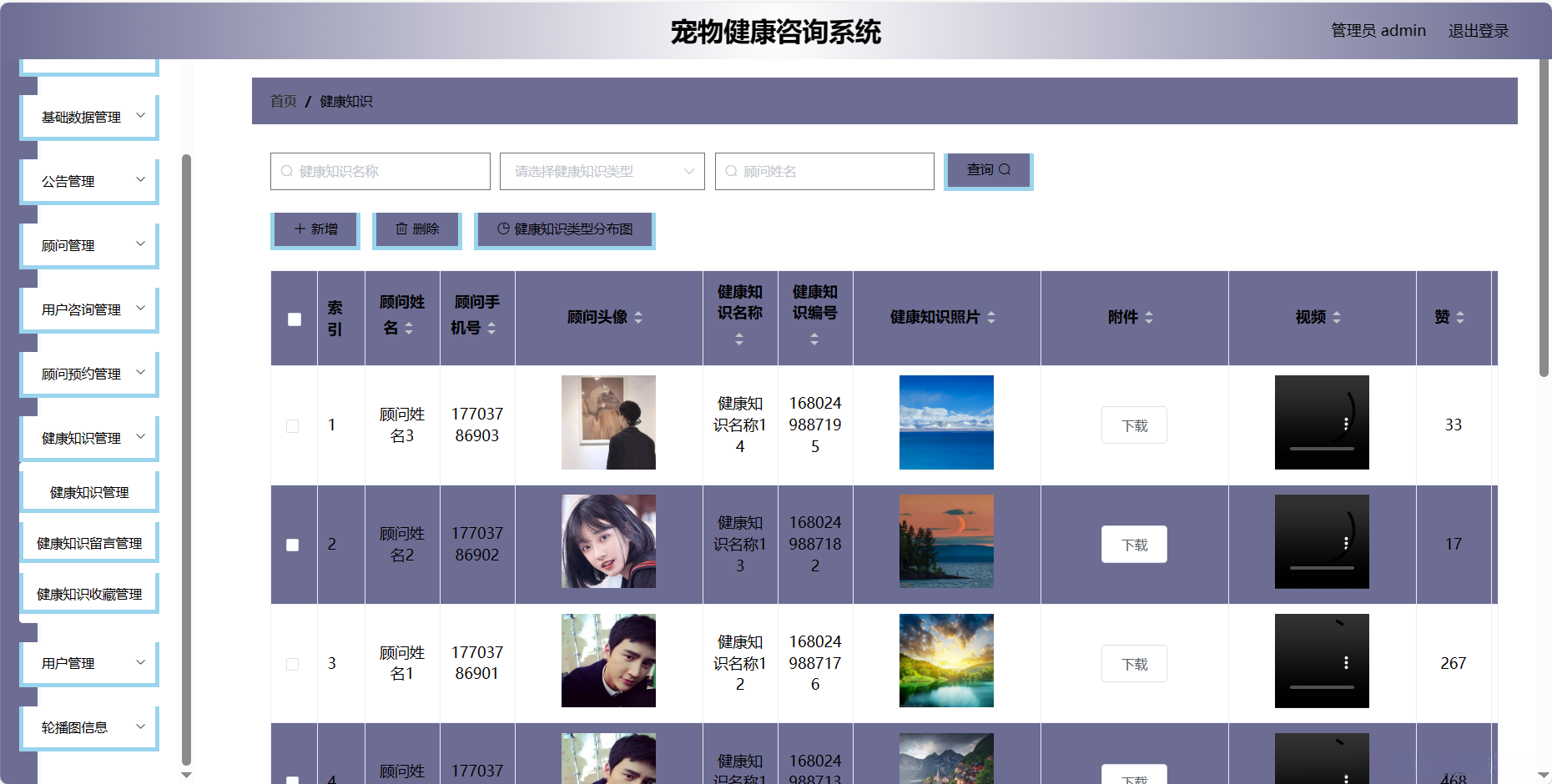Open the 健康知识类型分布图 pie chart

[564, 229]
